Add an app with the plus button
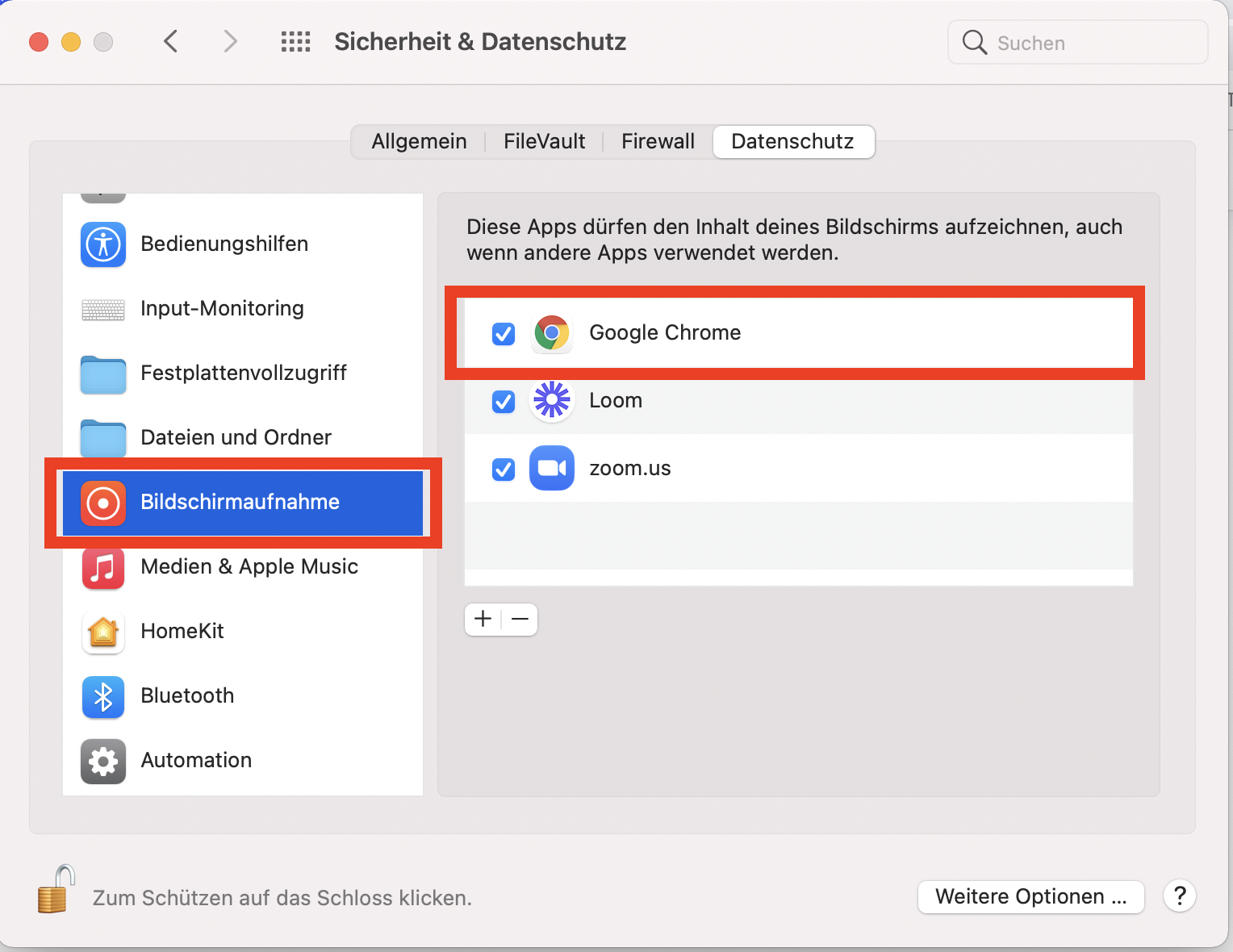The width and height of the screenshot is (1233, 952). pyautogui.click(x=483, y=619)
